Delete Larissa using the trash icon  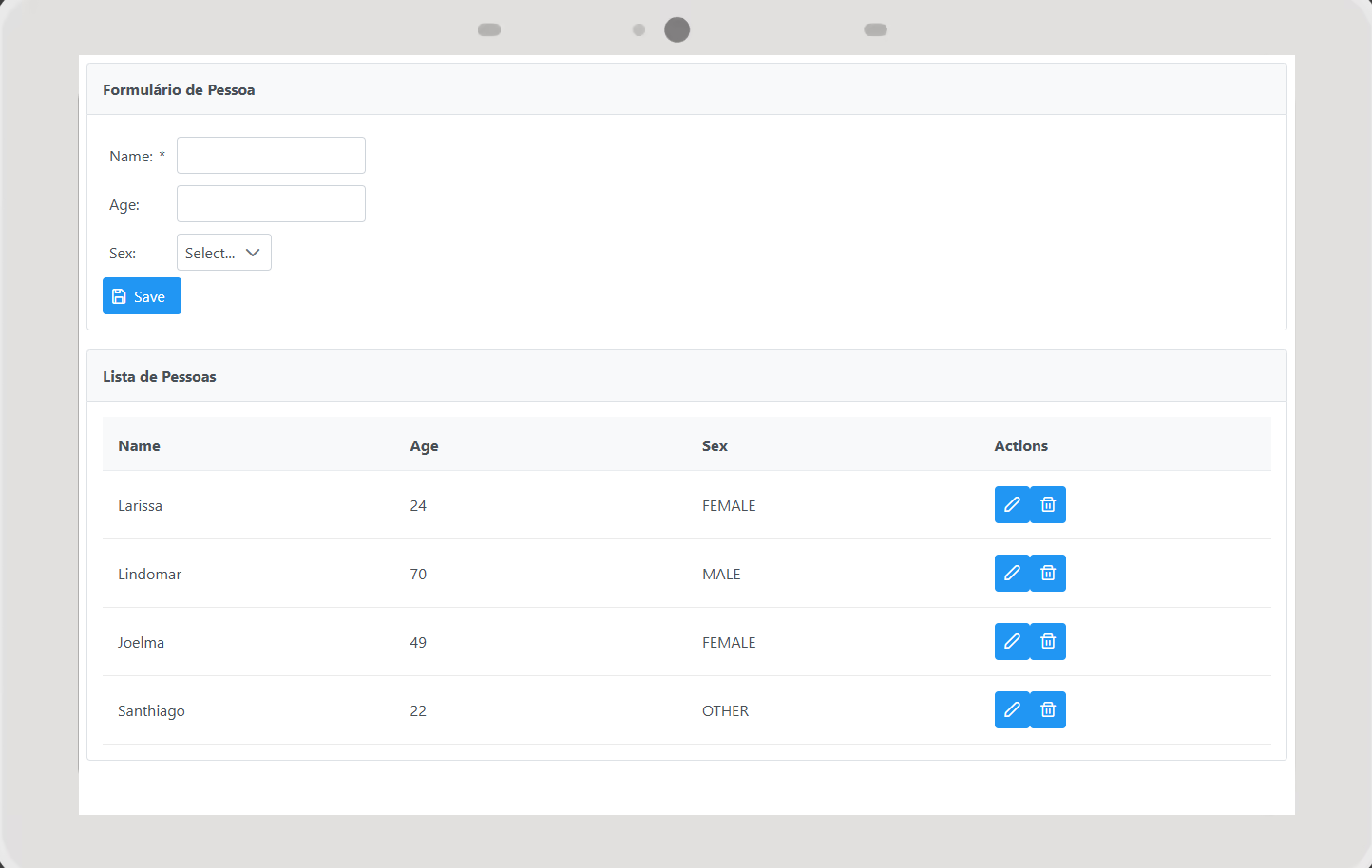1048,505
